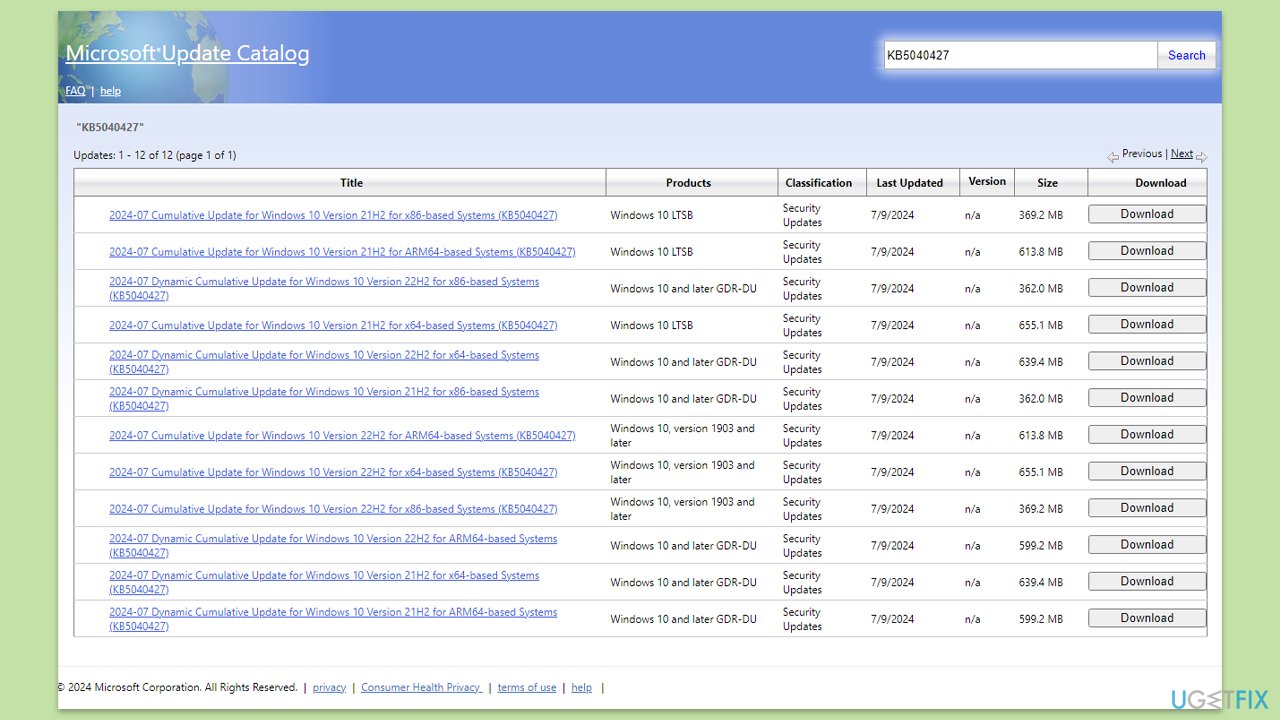Sort by the Title column header
The height and width of the screenshot is (720, 1280).
(340, 183)
